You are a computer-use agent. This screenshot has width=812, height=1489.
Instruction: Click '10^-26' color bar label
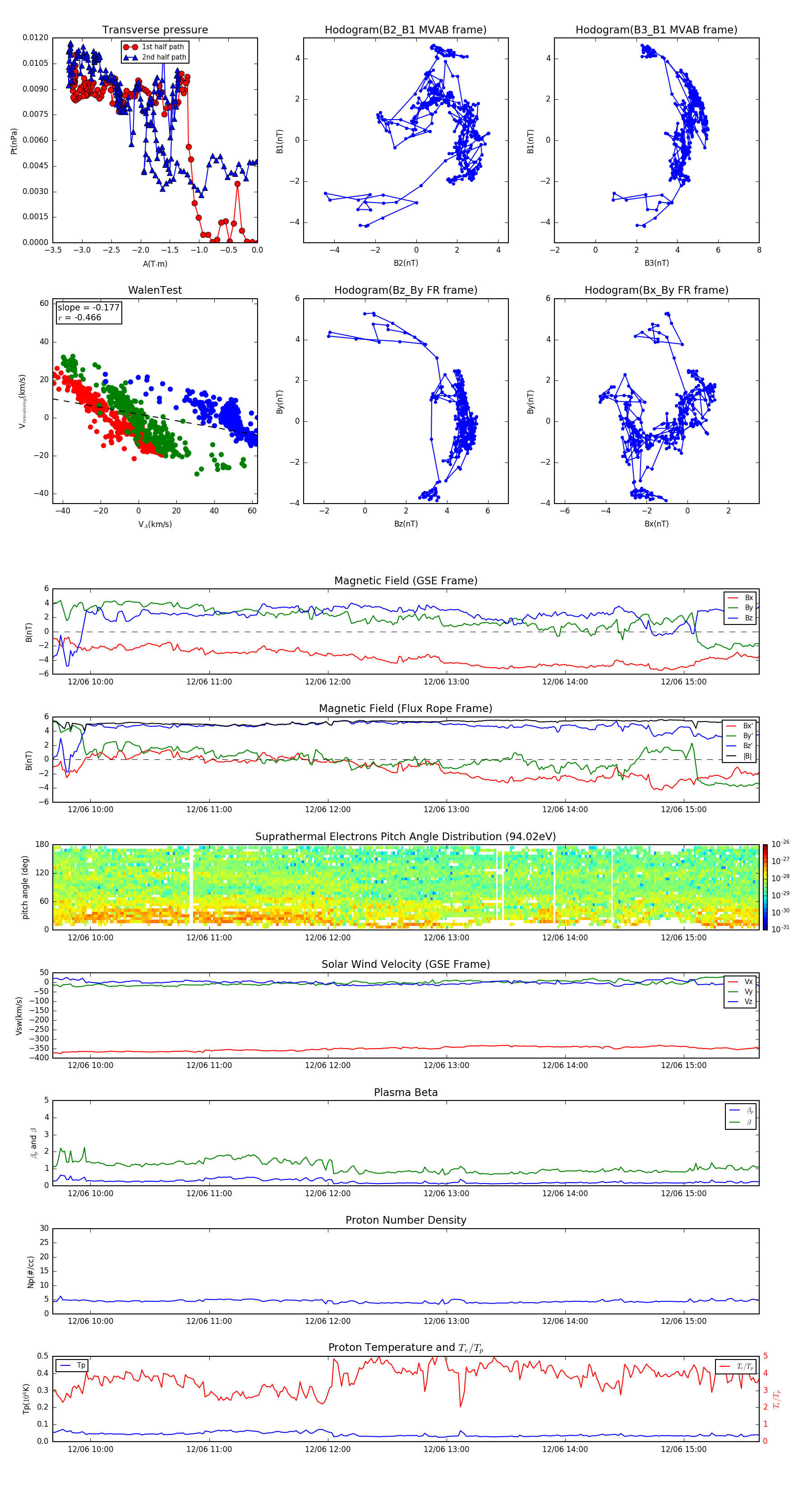(780, 844)
